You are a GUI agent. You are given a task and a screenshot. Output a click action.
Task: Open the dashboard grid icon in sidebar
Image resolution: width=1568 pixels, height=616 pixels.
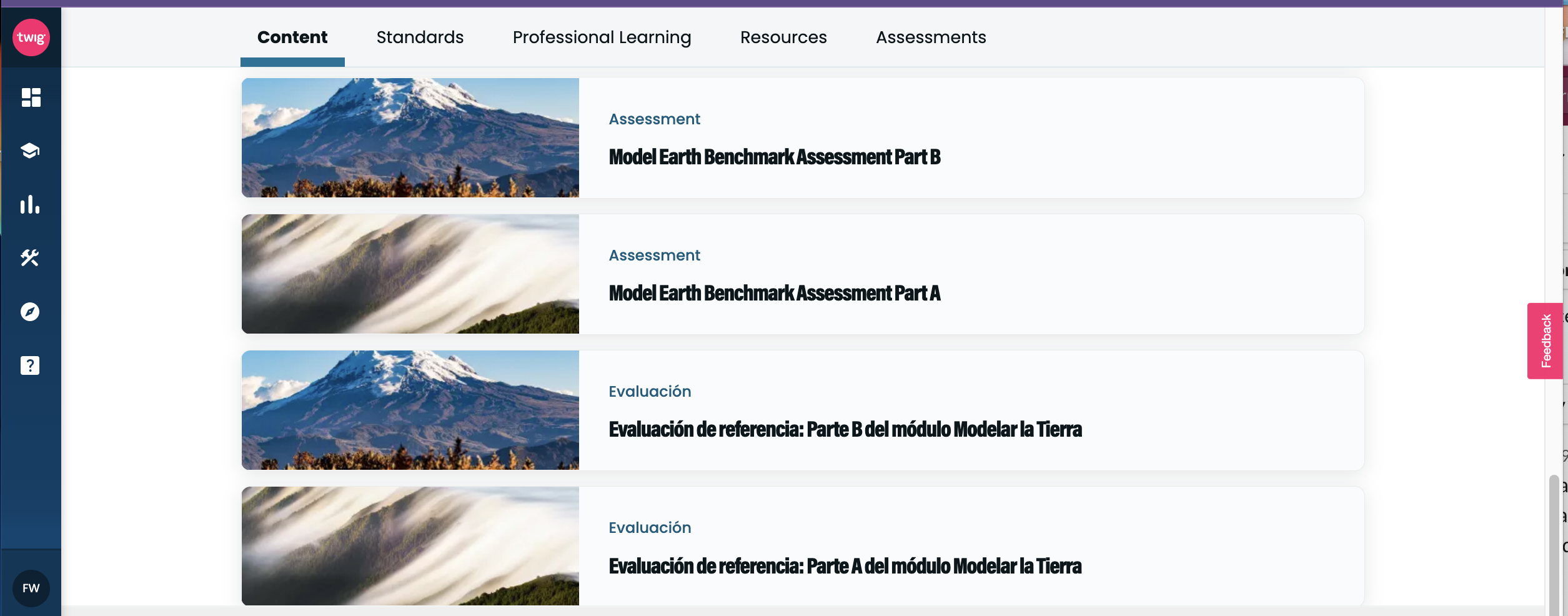(31, 97)
